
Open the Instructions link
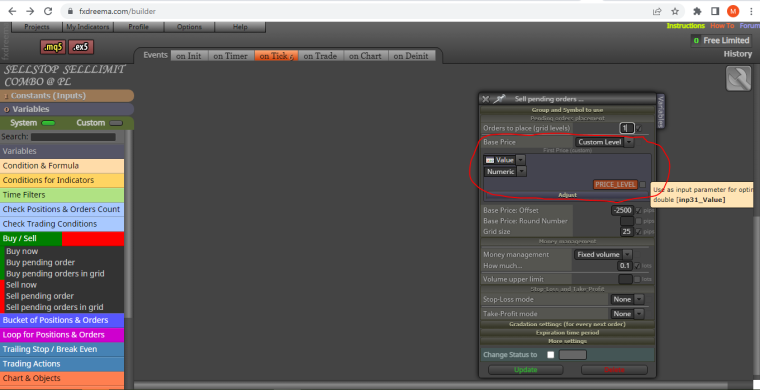(685, 26)
